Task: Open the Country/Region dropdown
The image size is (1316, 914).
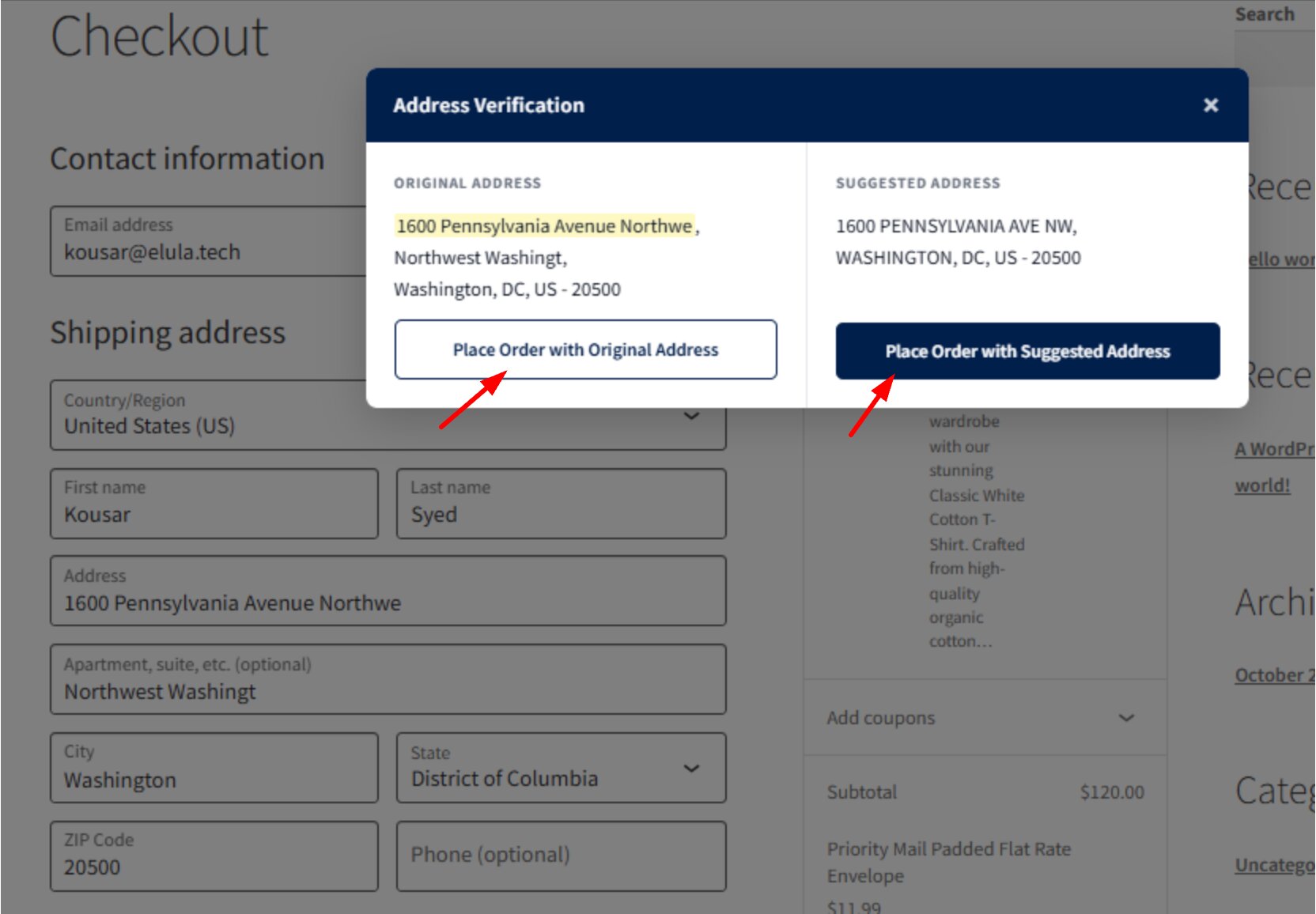Action: pos(388,416)
